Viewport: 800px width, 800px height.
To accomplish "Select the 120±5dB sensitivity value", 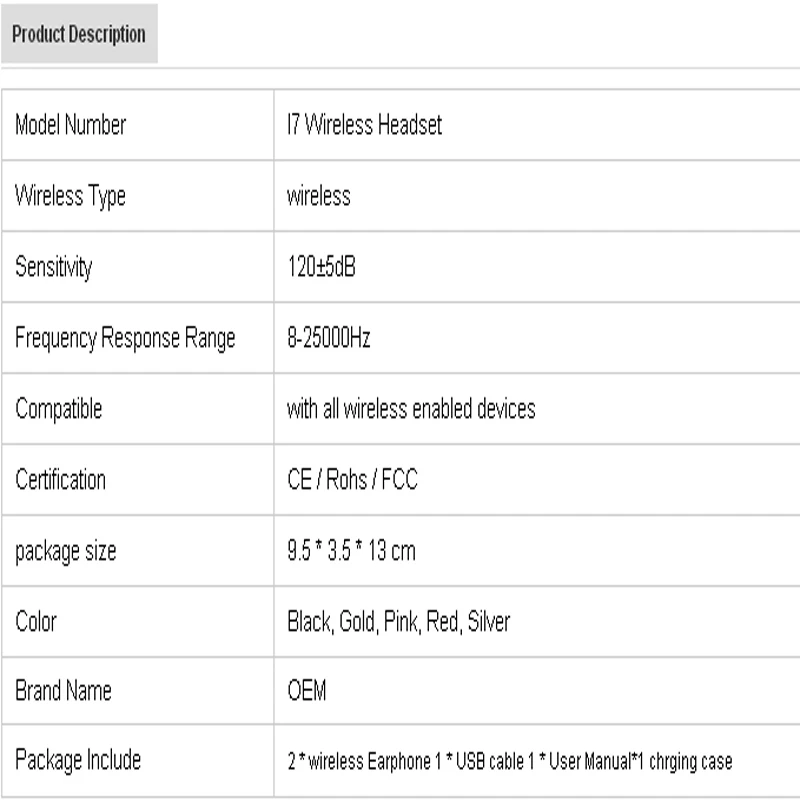I will click(x=321, y=267).
